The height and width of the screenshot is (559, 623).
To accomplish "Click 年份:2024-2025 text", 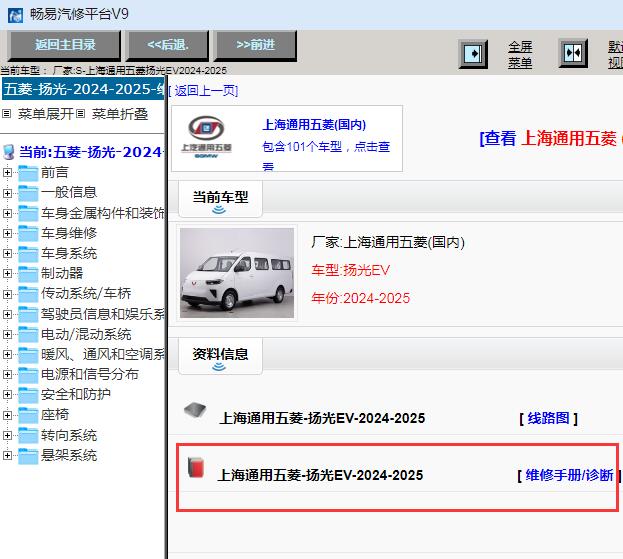I will [360, 298].
